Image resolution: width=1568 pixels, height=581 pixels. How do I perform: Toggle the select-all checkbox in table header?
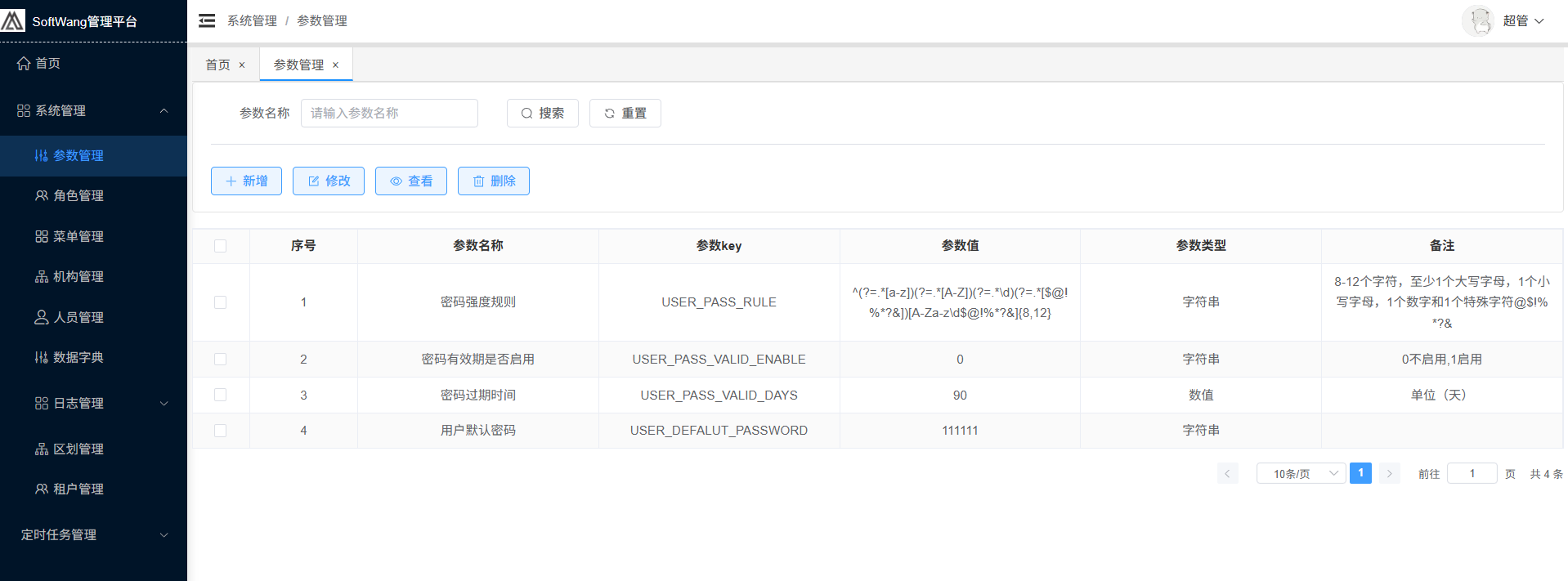[220, 246]
